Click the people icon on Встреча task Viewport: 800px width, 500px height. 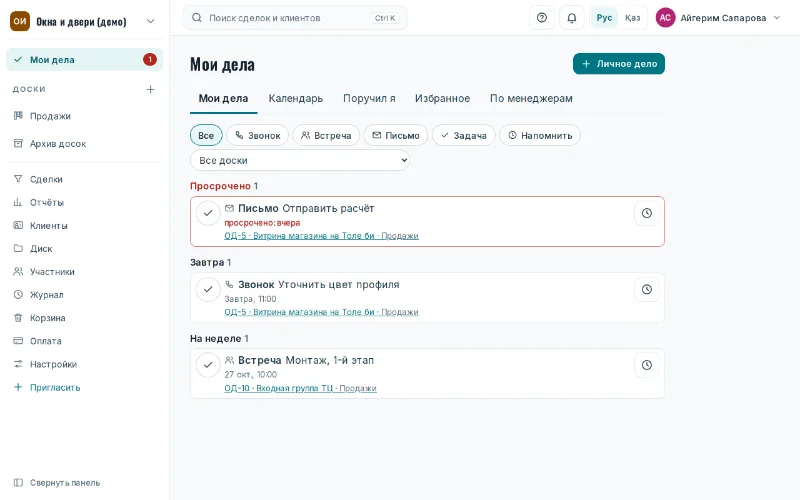click(x=230, y=360)
